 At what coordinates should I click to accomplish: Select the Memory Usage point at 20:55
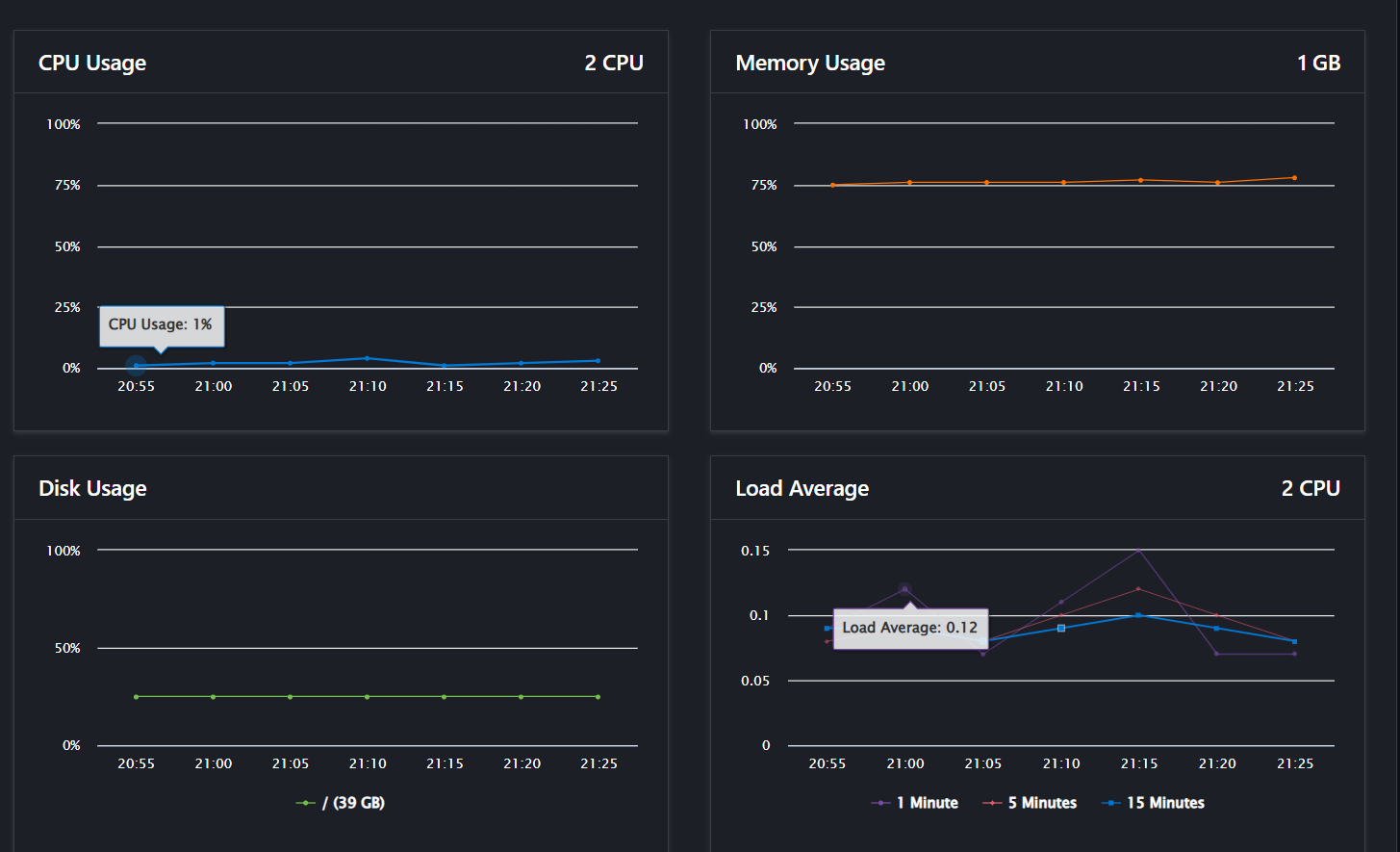tap(832, 185)
